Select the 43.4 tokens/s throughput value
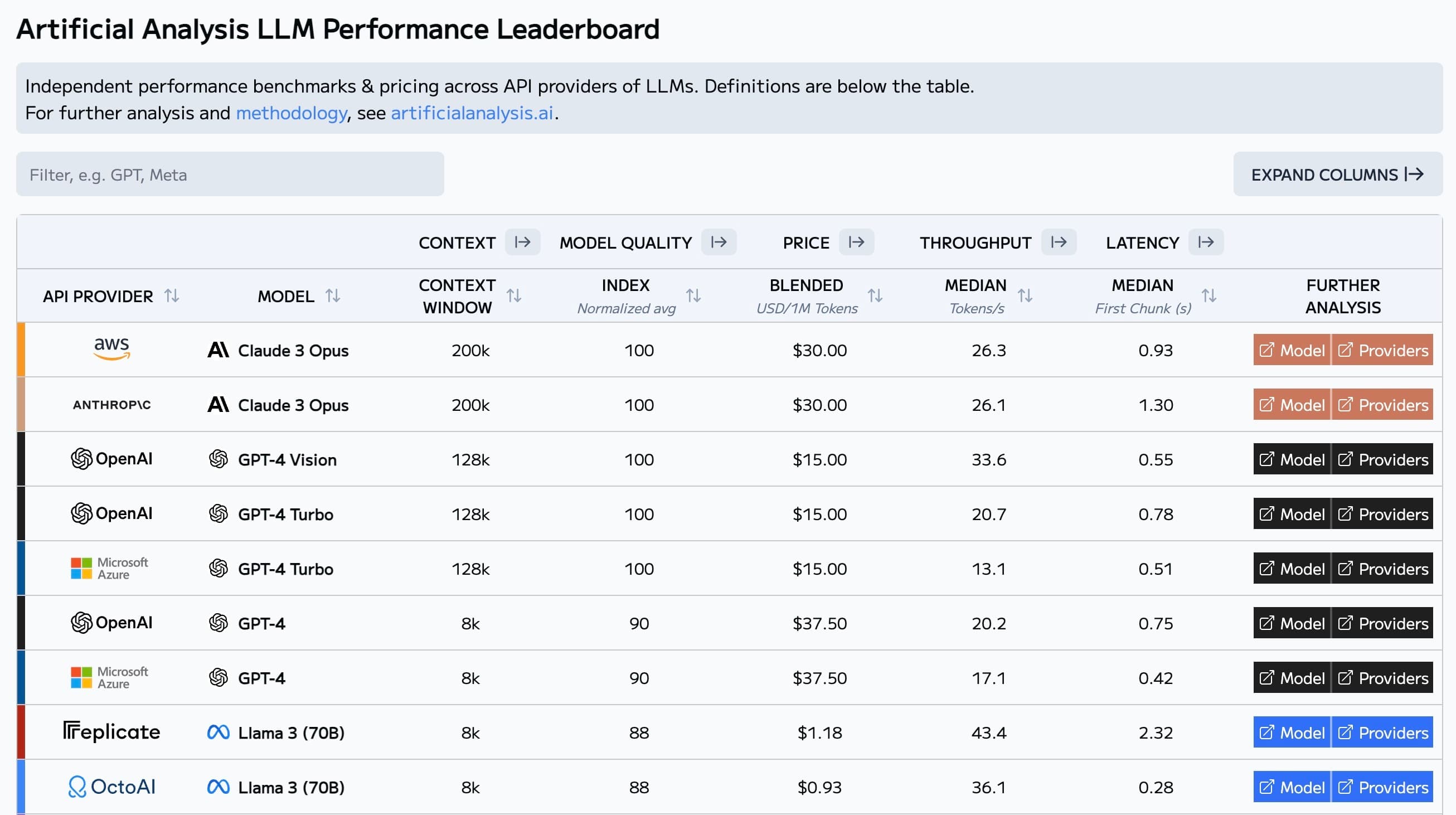The height and width of the screenshot is (815, 1456). pyautogui.click(x=988, y=732)
